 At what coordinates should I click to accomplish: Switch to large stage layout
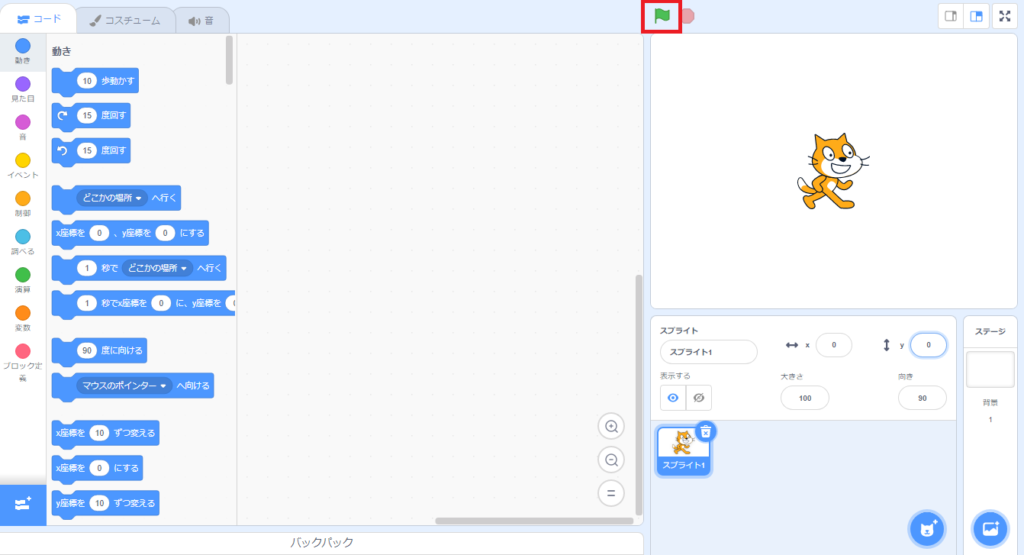tap(976, 16)
